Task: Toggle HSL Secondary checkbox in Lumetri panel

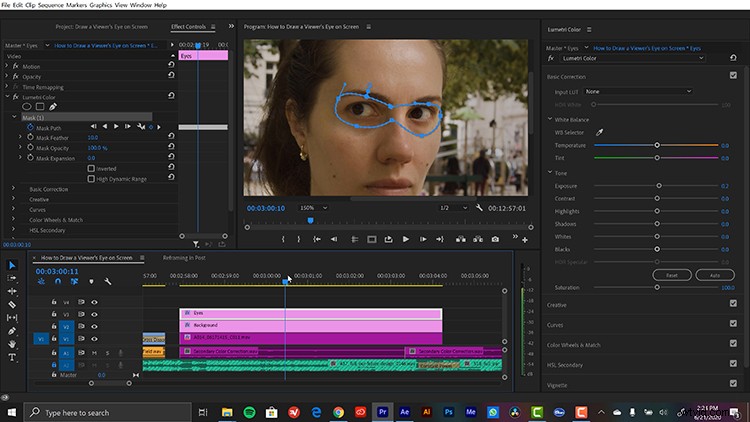Action: pyautogui.click(x=733, y=363)
